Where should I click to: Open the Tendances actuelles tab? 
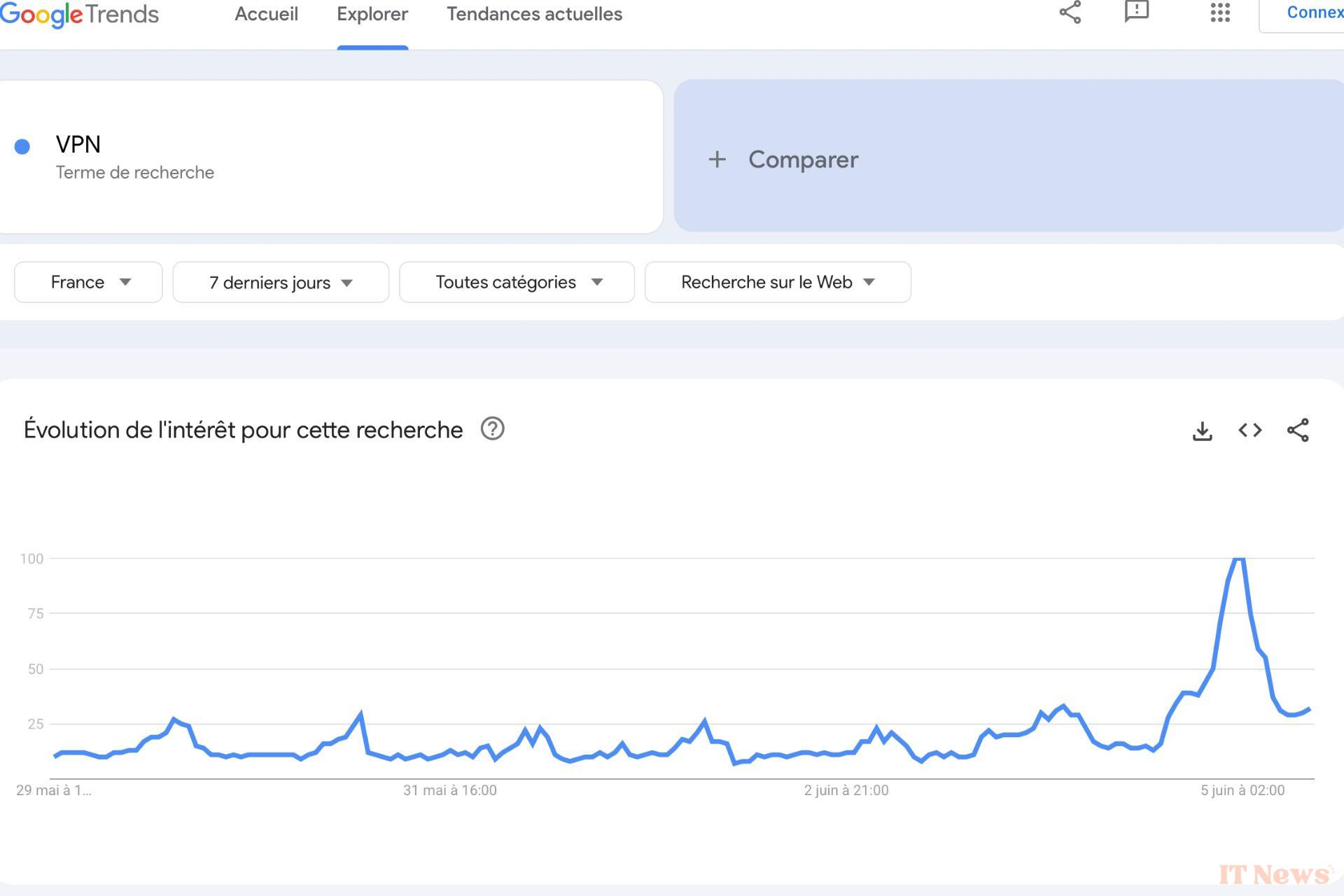[x=534, y=14]
